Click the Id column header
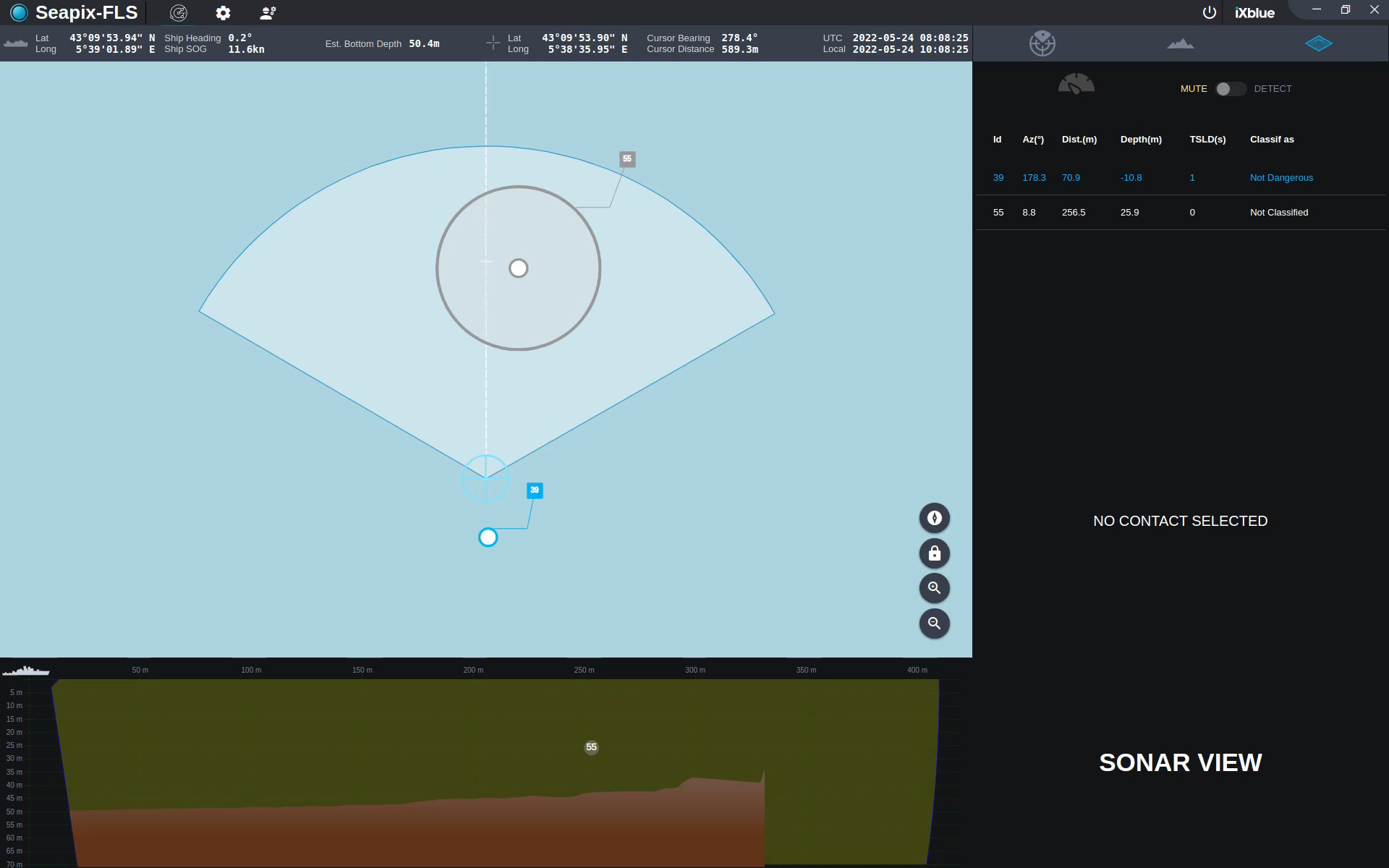The height and width of the screenshot is (868, 1389). pyautogui.click(x=997, y=140)
